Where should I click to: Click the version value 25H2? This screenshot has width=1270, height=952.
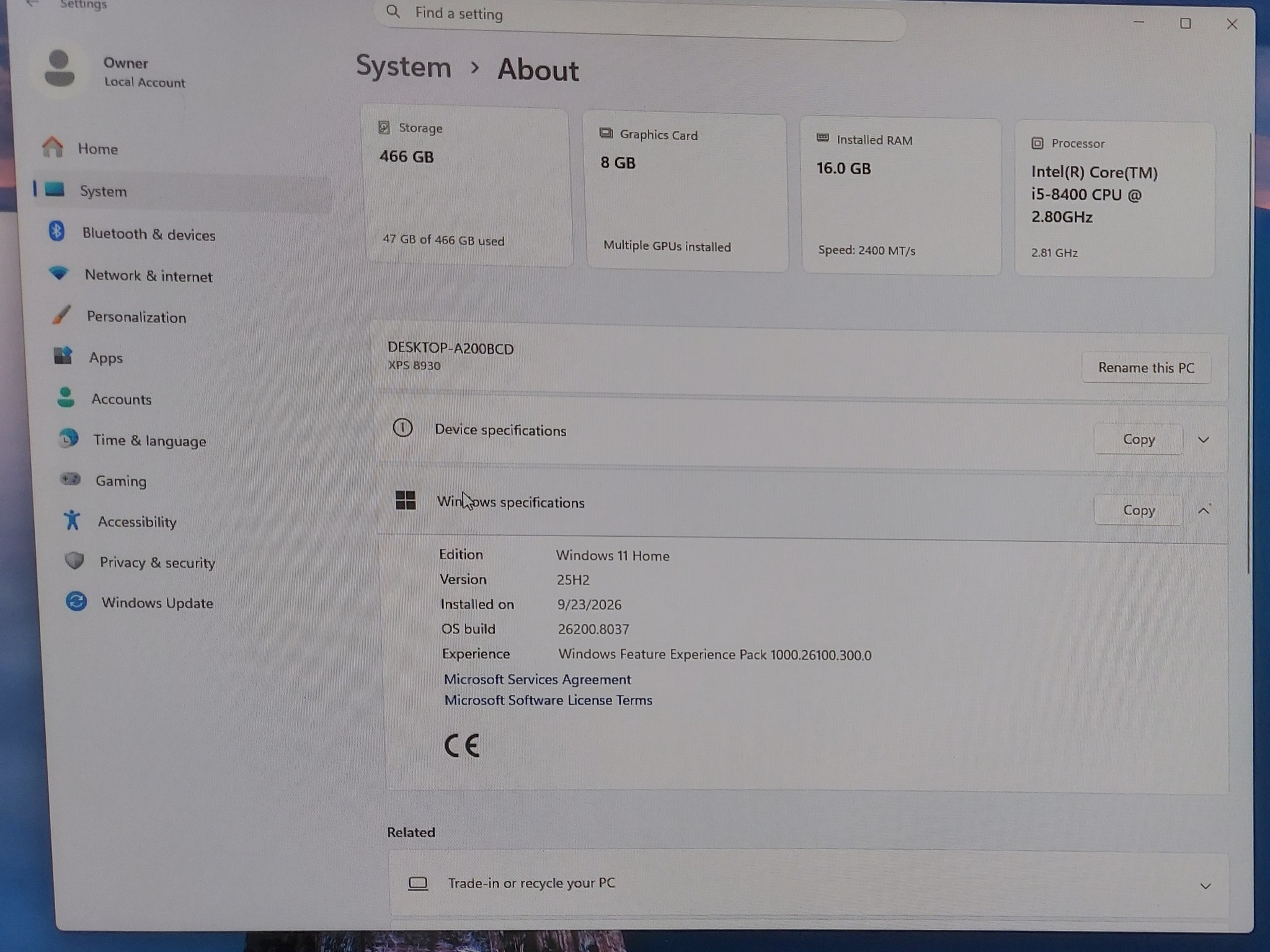point(573,580)
